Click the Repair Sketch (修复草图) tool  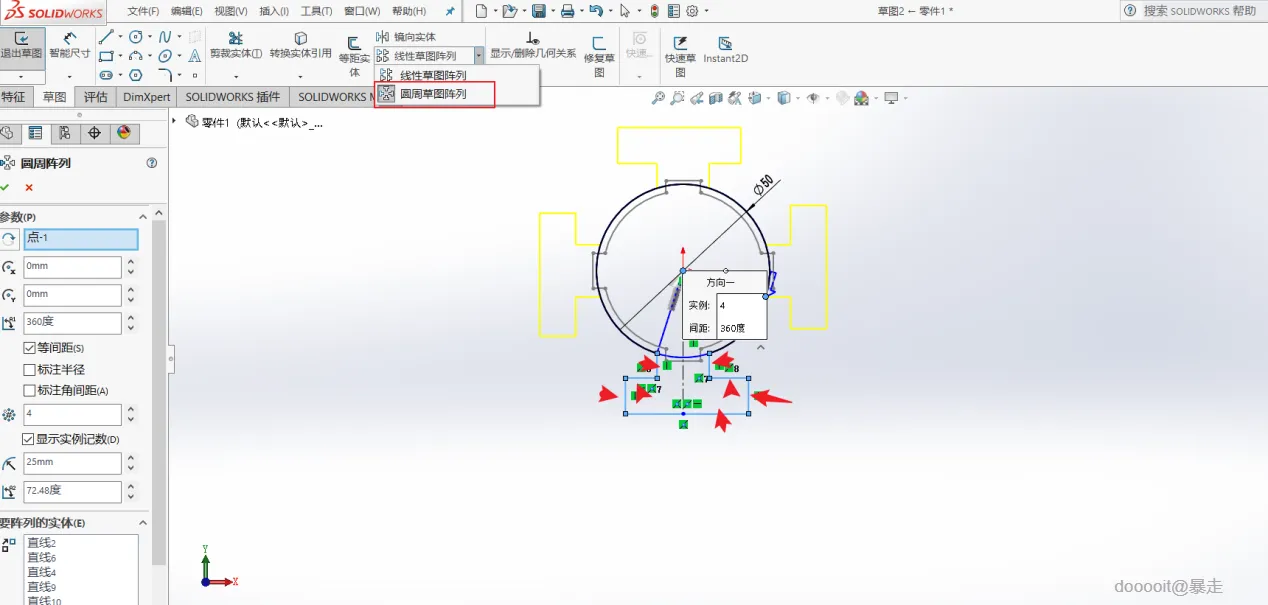pyautogui.click(x=599, y=57)
